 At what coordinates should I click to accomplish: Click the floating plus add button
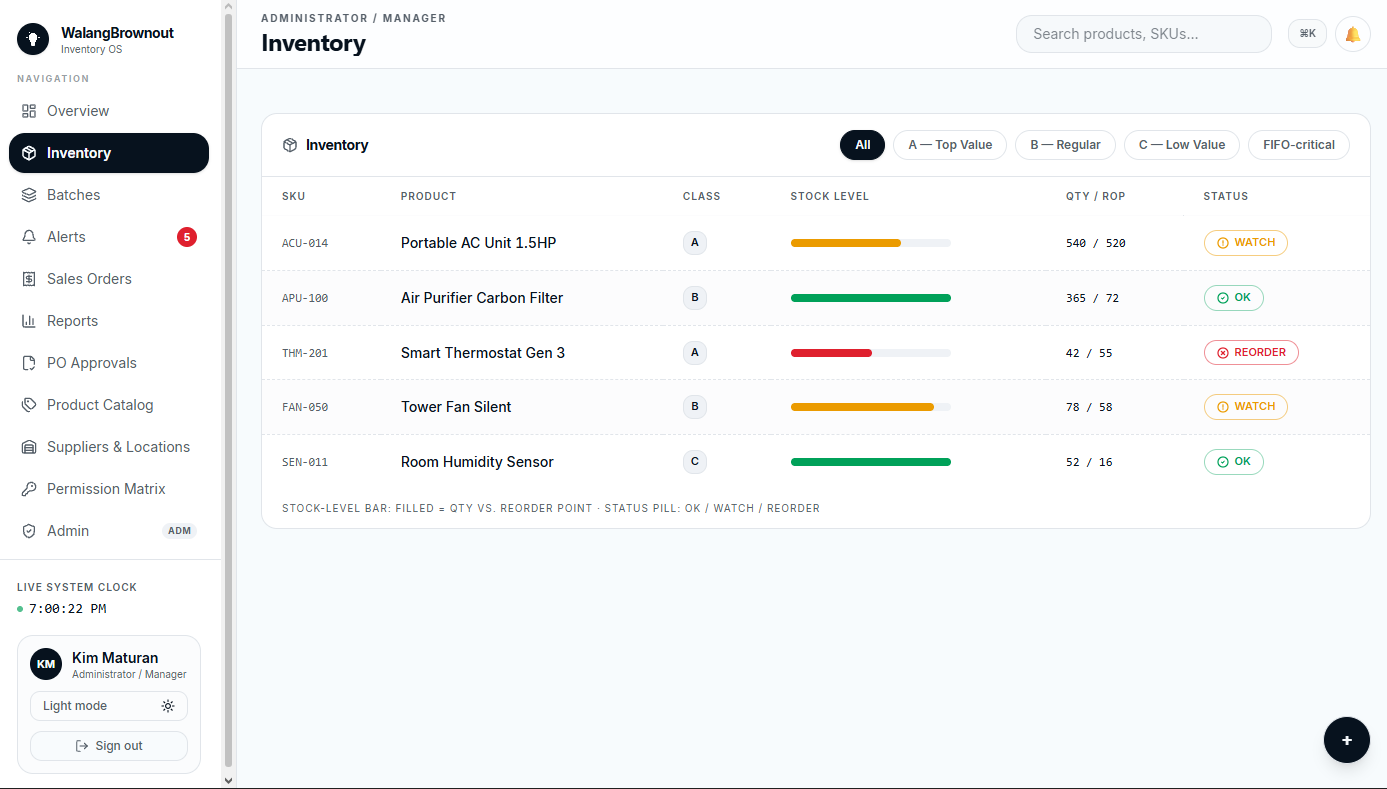[x=1347, y=740]
